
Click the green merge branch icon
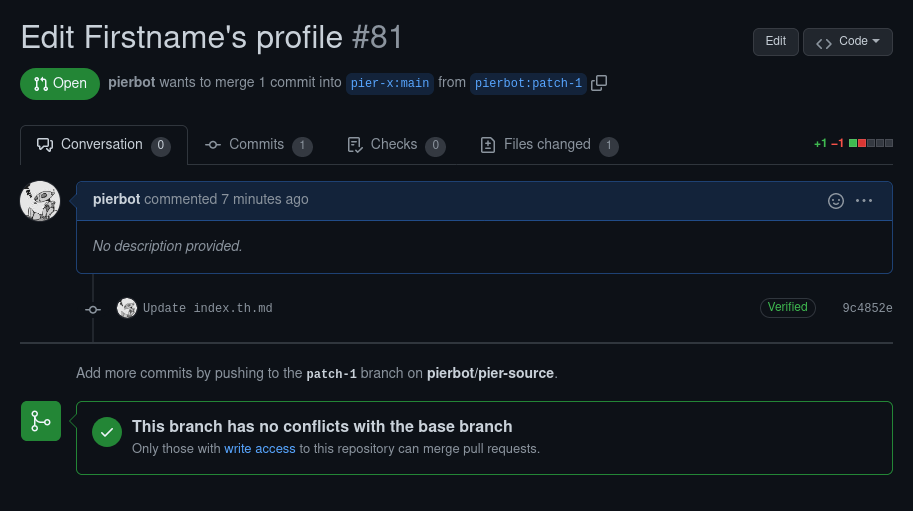41,421
